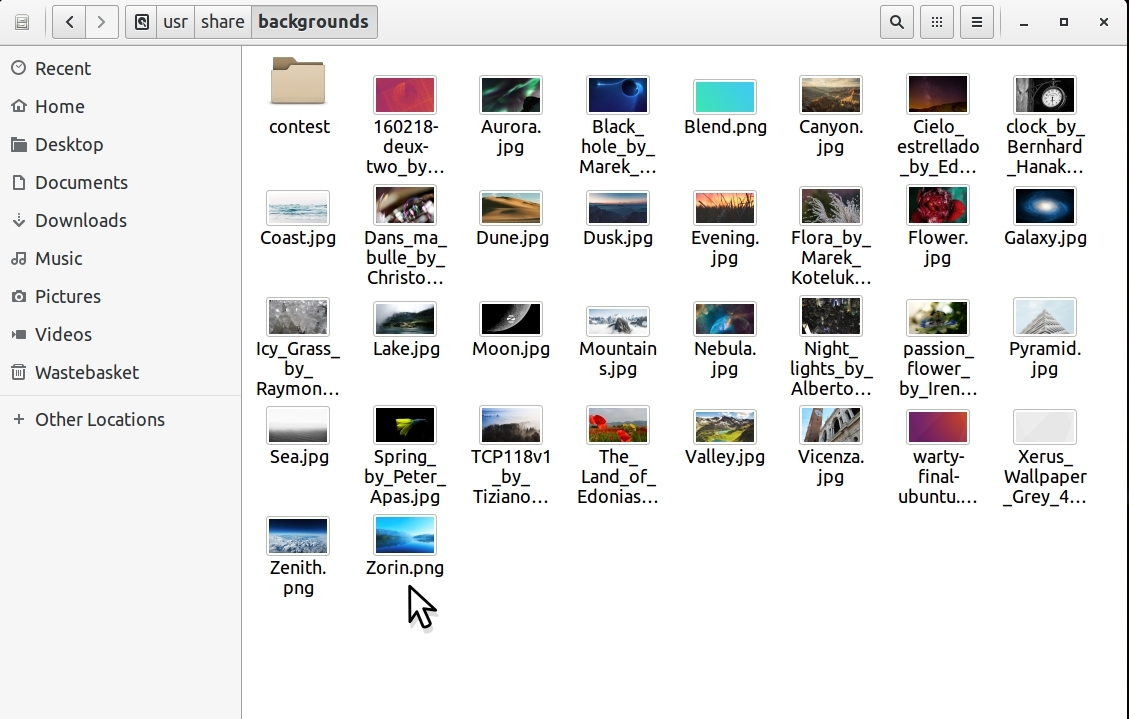The image size is (1129, 719).
Task: Select the Blend.png teal swatch thumbnail
Action: (x=724, y=96)
